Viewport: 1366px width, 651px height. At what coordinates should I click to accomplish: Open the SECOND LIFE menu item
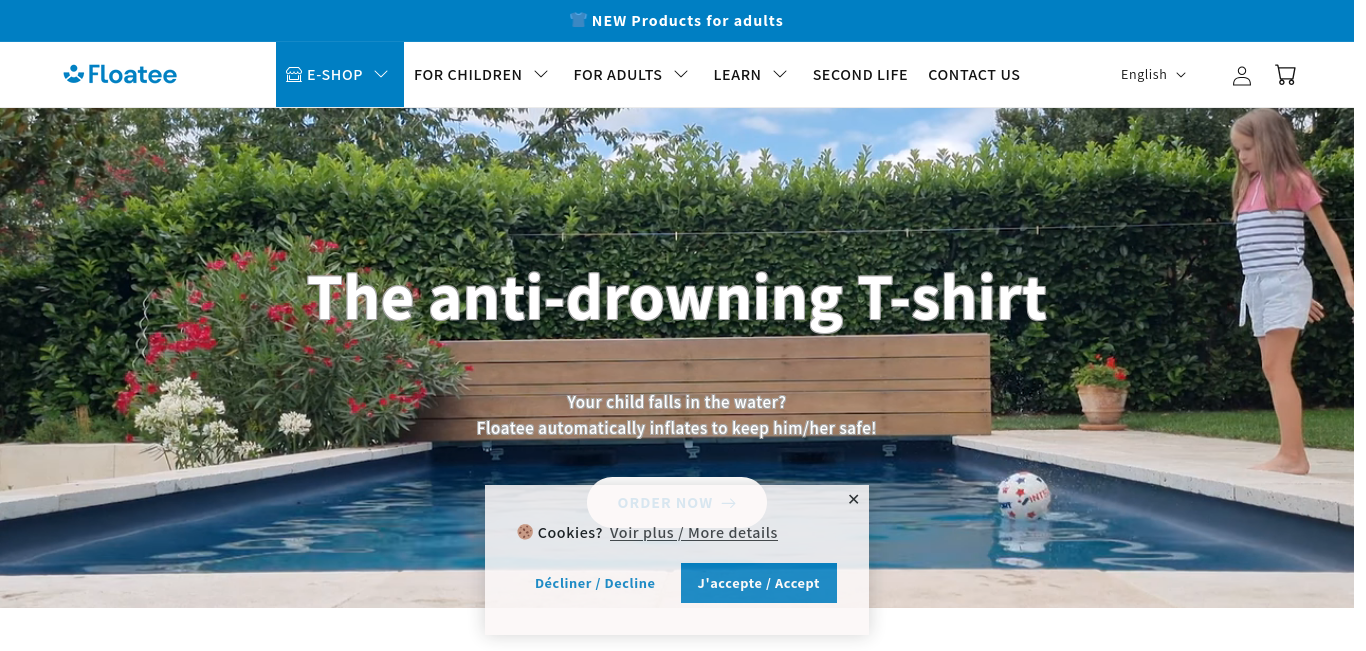860,75
